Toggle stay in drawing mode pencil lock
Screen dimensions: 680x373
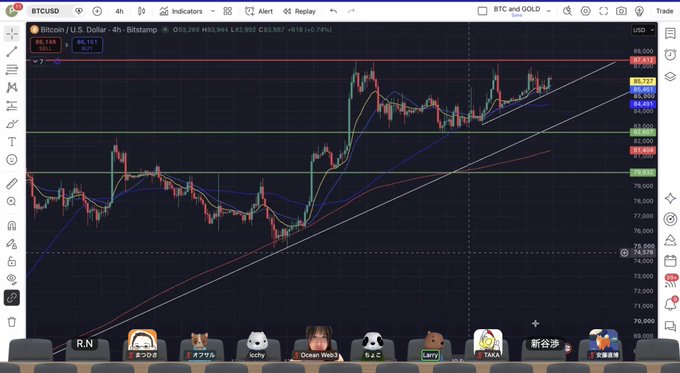click(12, 244)
